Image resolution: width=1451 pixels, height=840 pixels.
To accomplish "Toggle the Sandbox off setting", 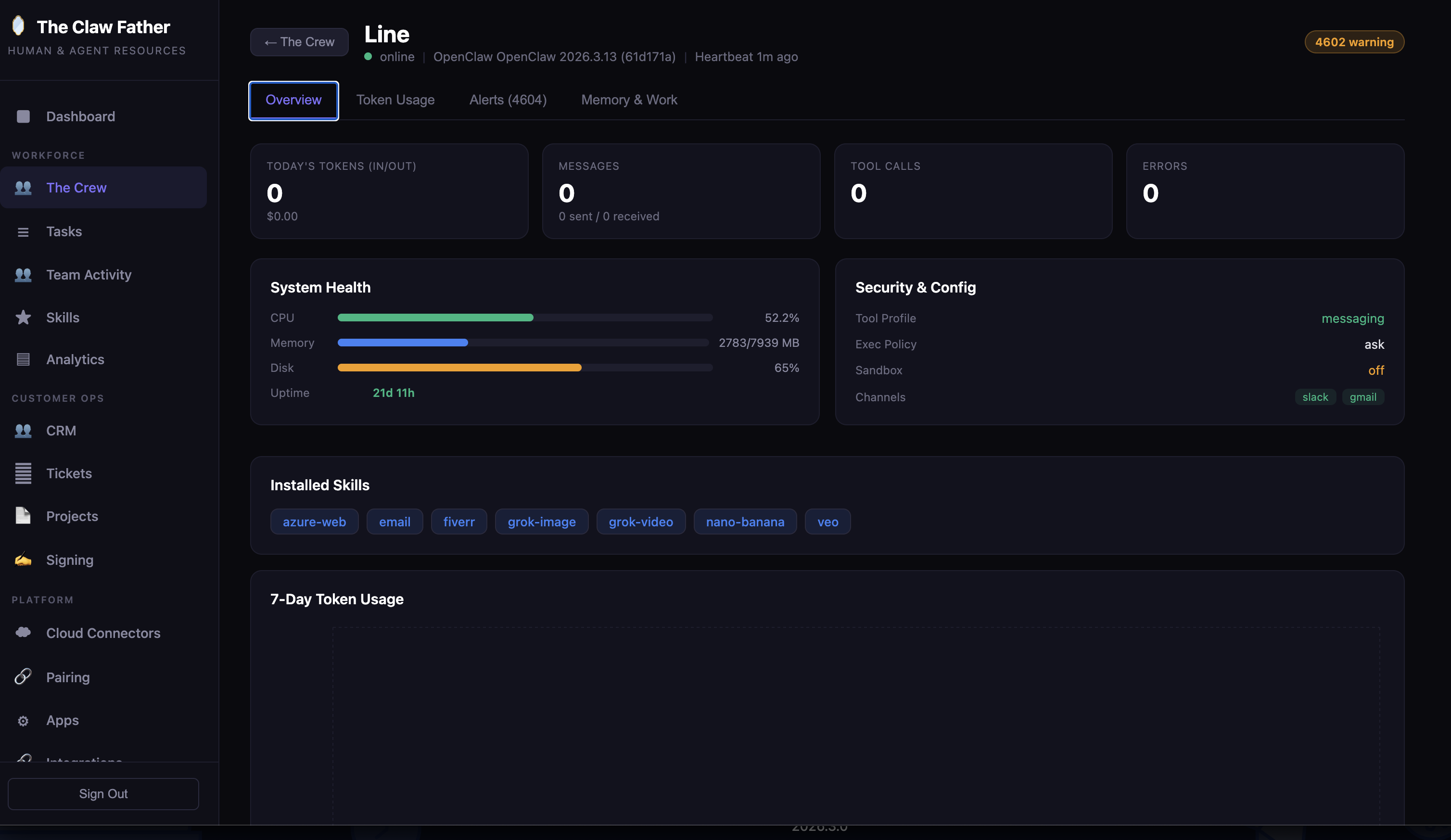I will (x=1377, y=370).
